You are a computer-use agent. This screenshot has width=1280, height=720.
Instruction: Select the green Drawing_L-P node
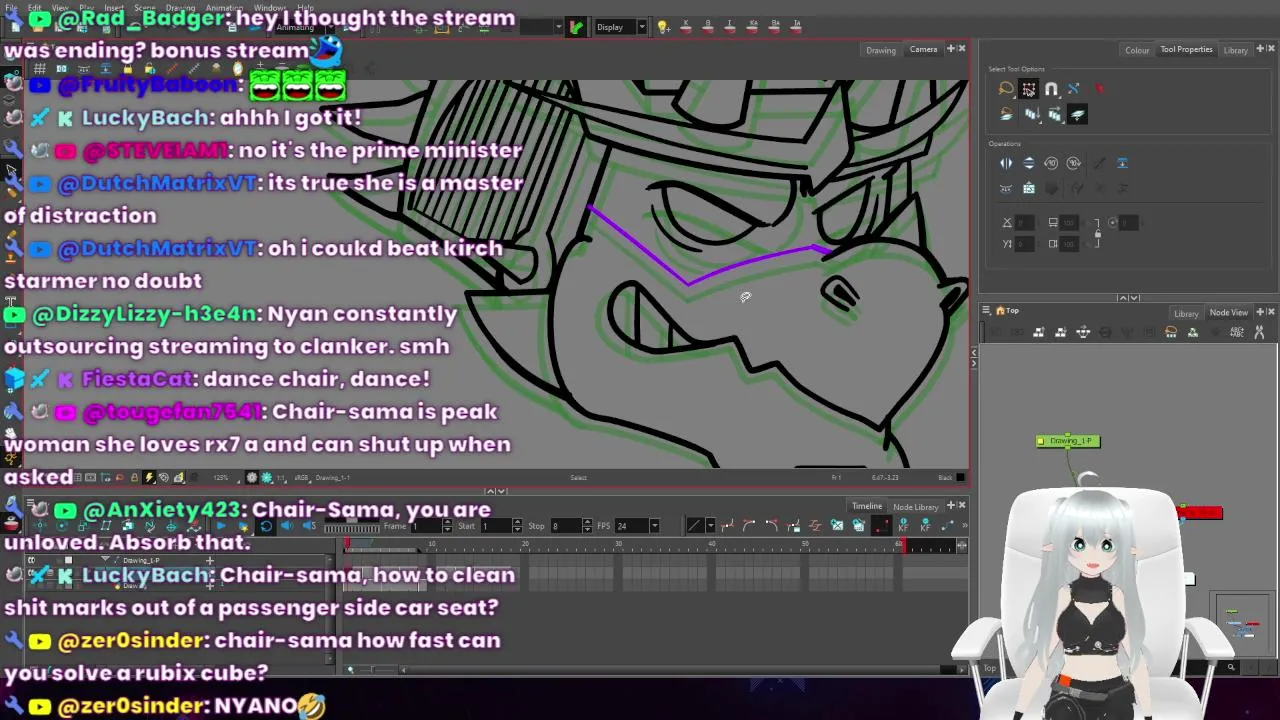tap(1068, 441)
